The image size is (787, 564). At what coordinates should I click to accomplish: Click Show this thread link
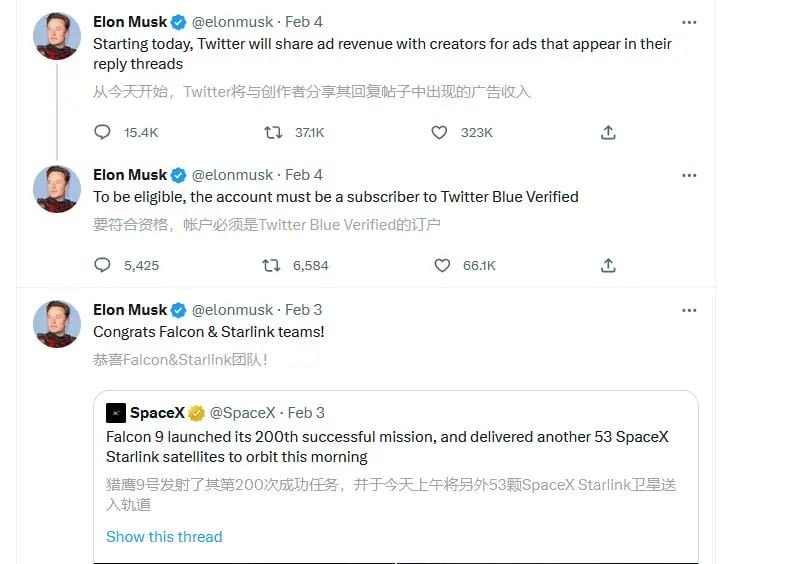[164, 536]
